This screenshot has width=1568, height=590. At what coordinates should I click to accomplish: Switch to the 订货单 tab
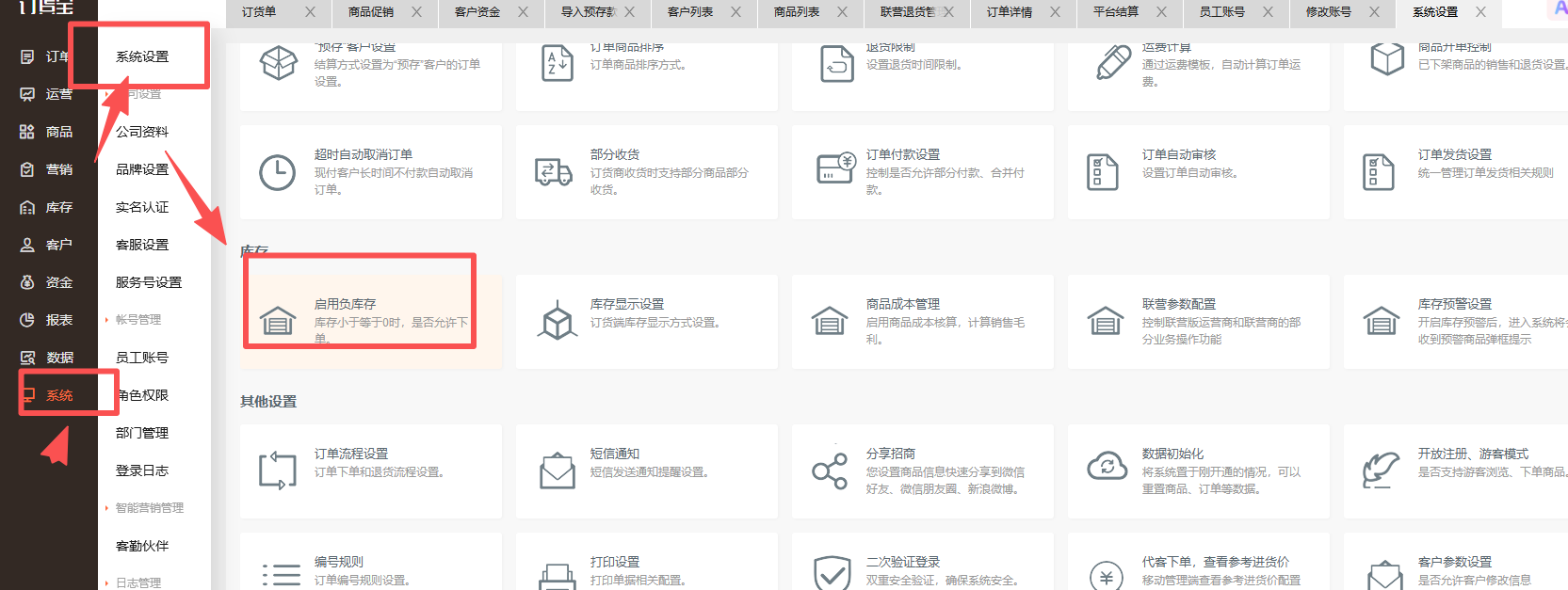point(259,12)
